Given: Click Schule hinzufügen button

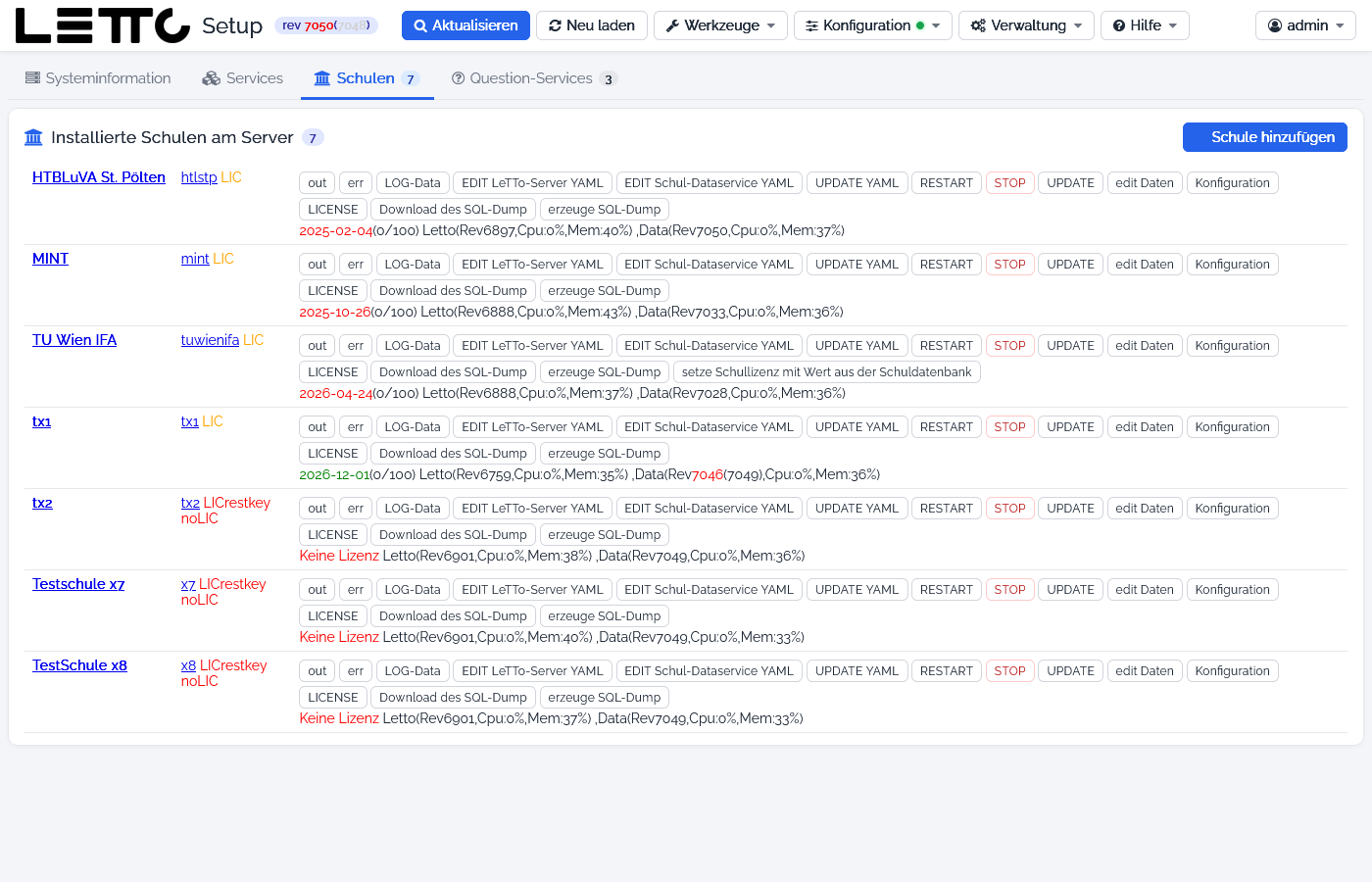Looking at the screenshot, I should pos(1264,137).
